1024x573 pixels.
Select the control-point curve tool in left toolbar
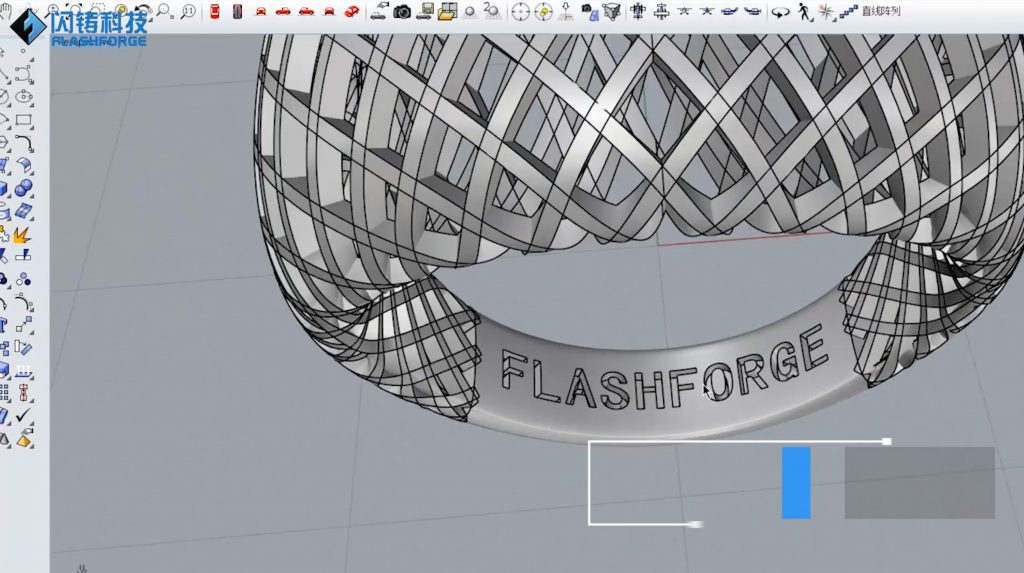point(24,74)
